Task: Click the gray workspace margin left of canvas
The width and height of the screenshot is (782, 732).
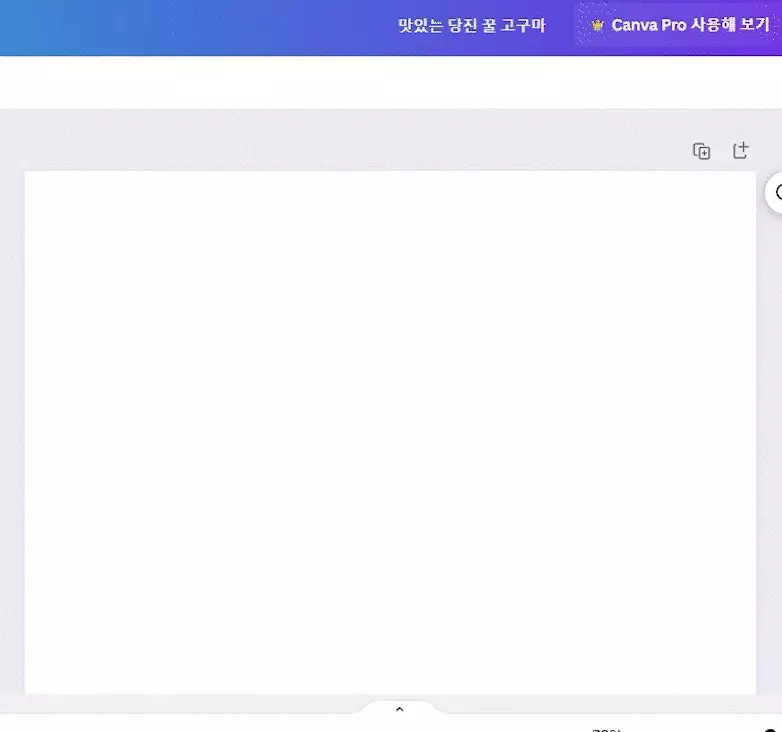Action: tap(11, 430)
